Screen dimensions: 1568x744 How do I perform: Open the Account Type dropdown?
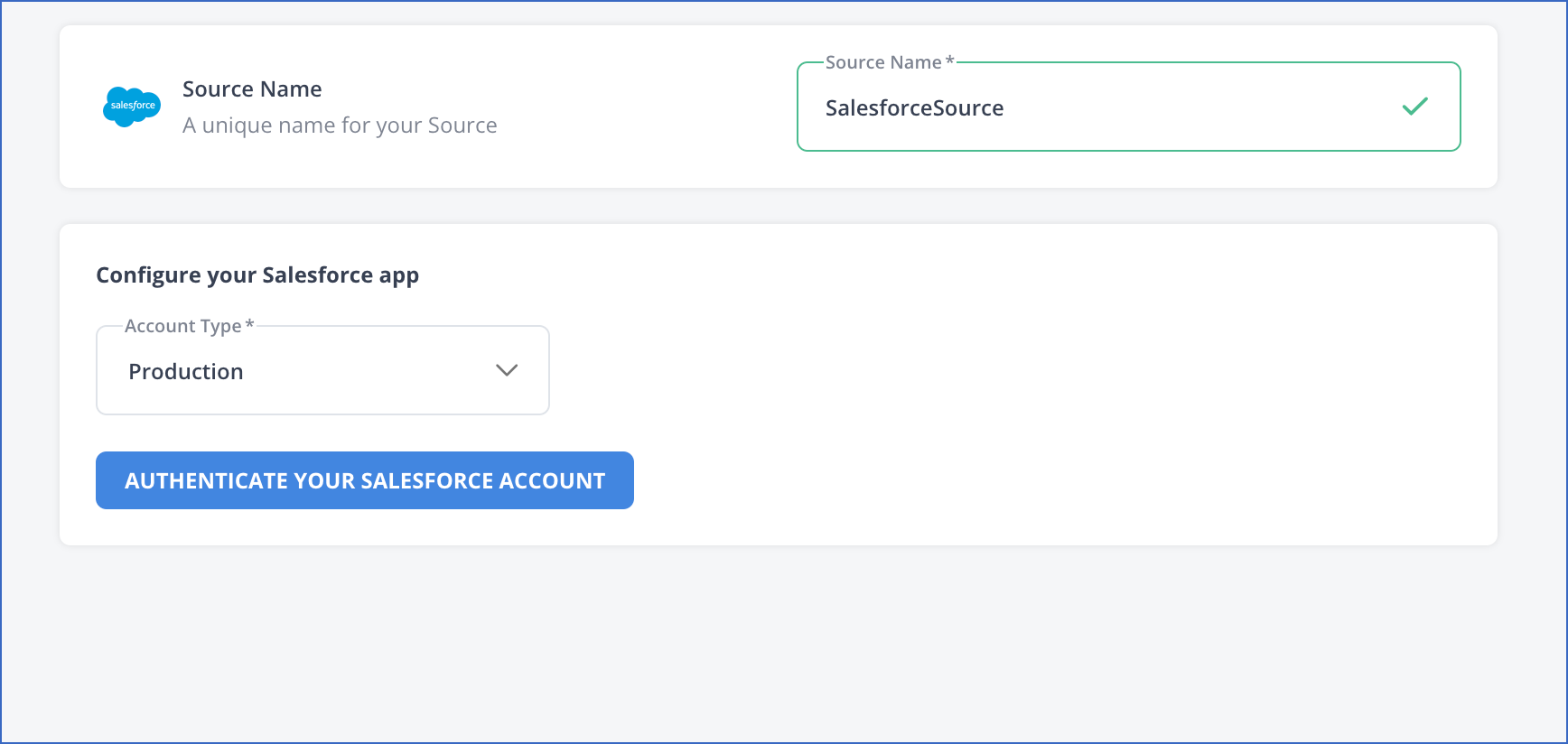pos(322,370)
